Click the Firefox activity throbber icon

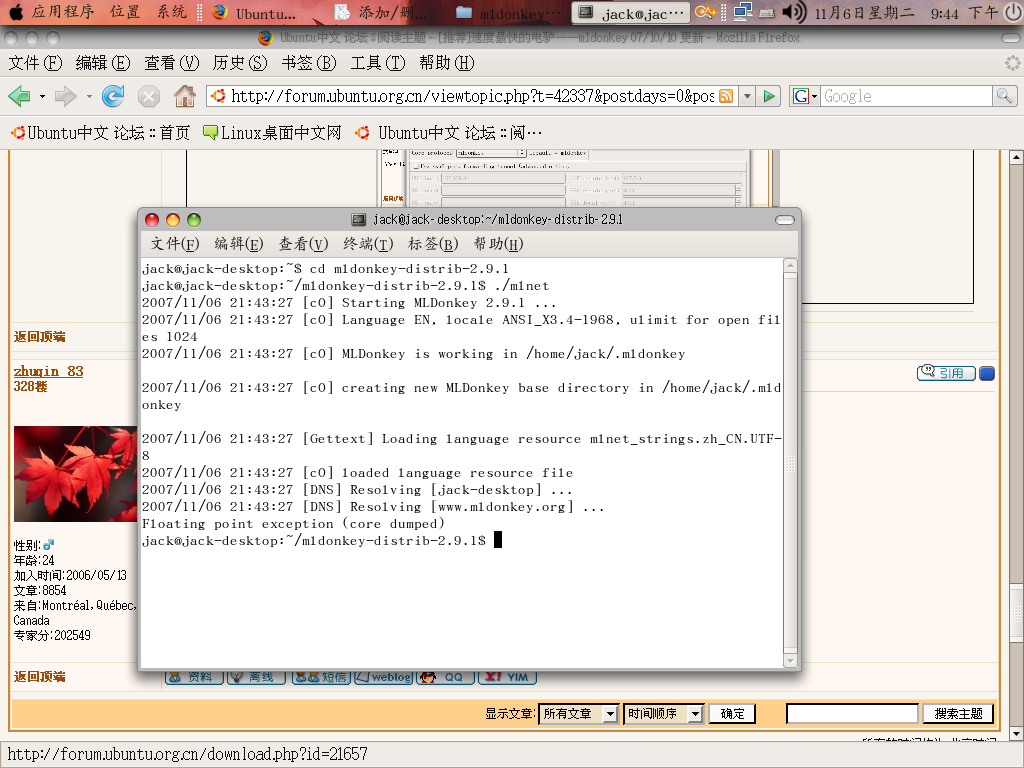[1012, 63]
